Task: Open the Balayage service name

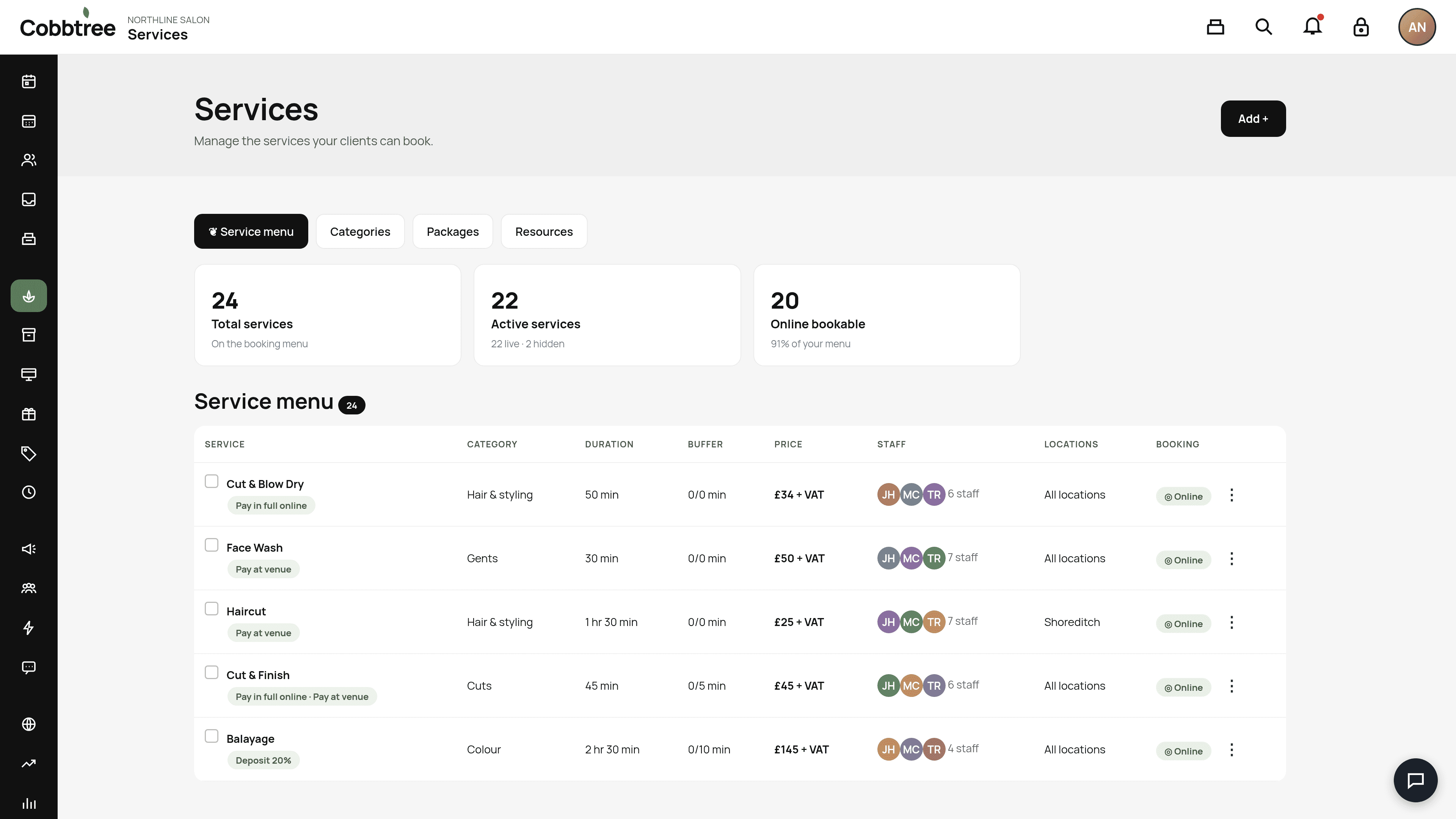Action: coord(250,739)
